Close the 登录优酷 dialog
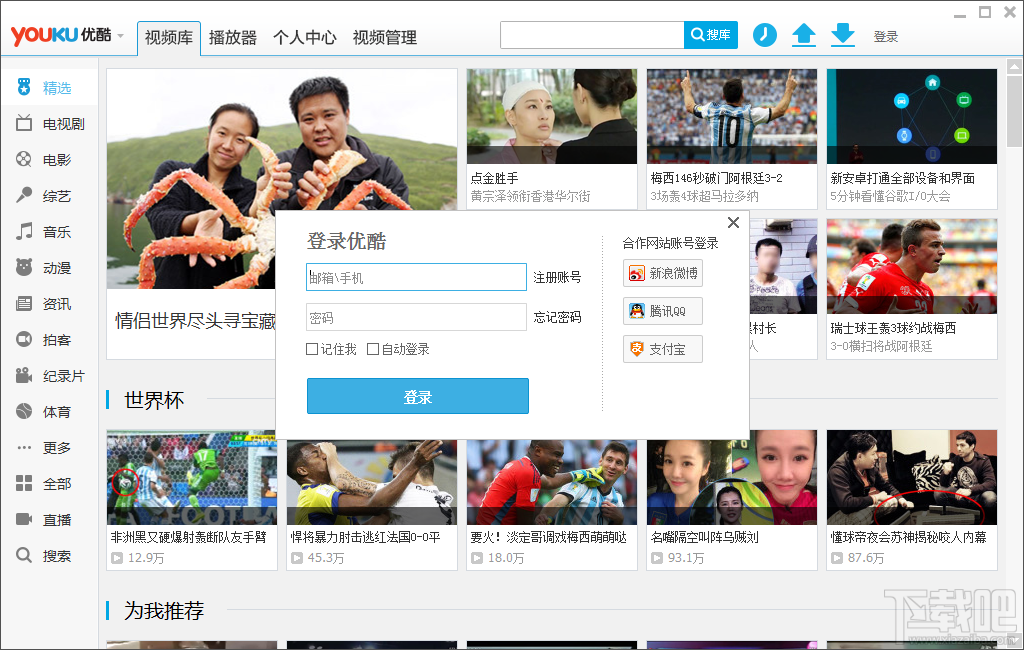 point(733,223)
